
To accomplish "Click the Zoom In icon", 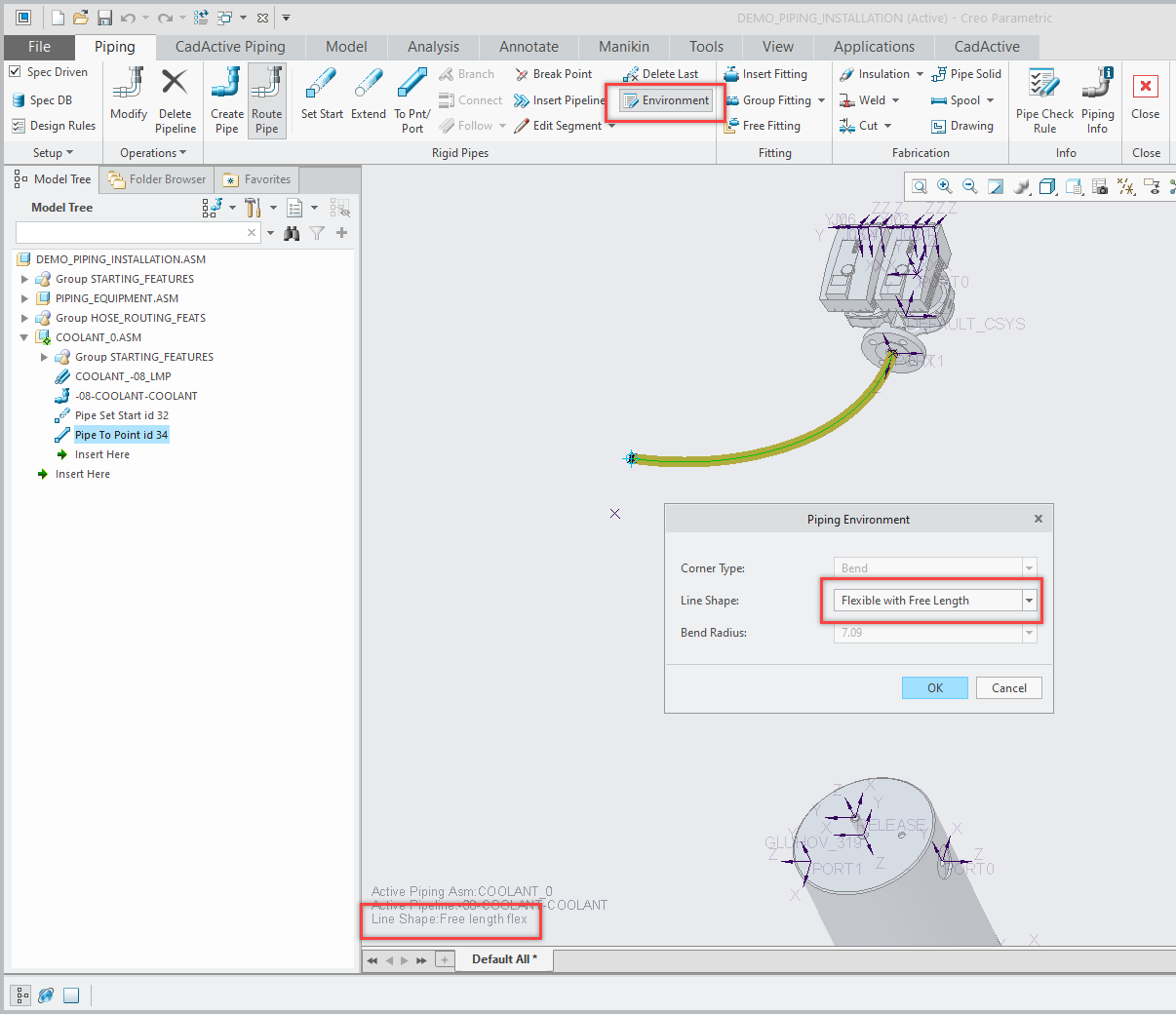I will pyautogui.click(x=945, y=187).
